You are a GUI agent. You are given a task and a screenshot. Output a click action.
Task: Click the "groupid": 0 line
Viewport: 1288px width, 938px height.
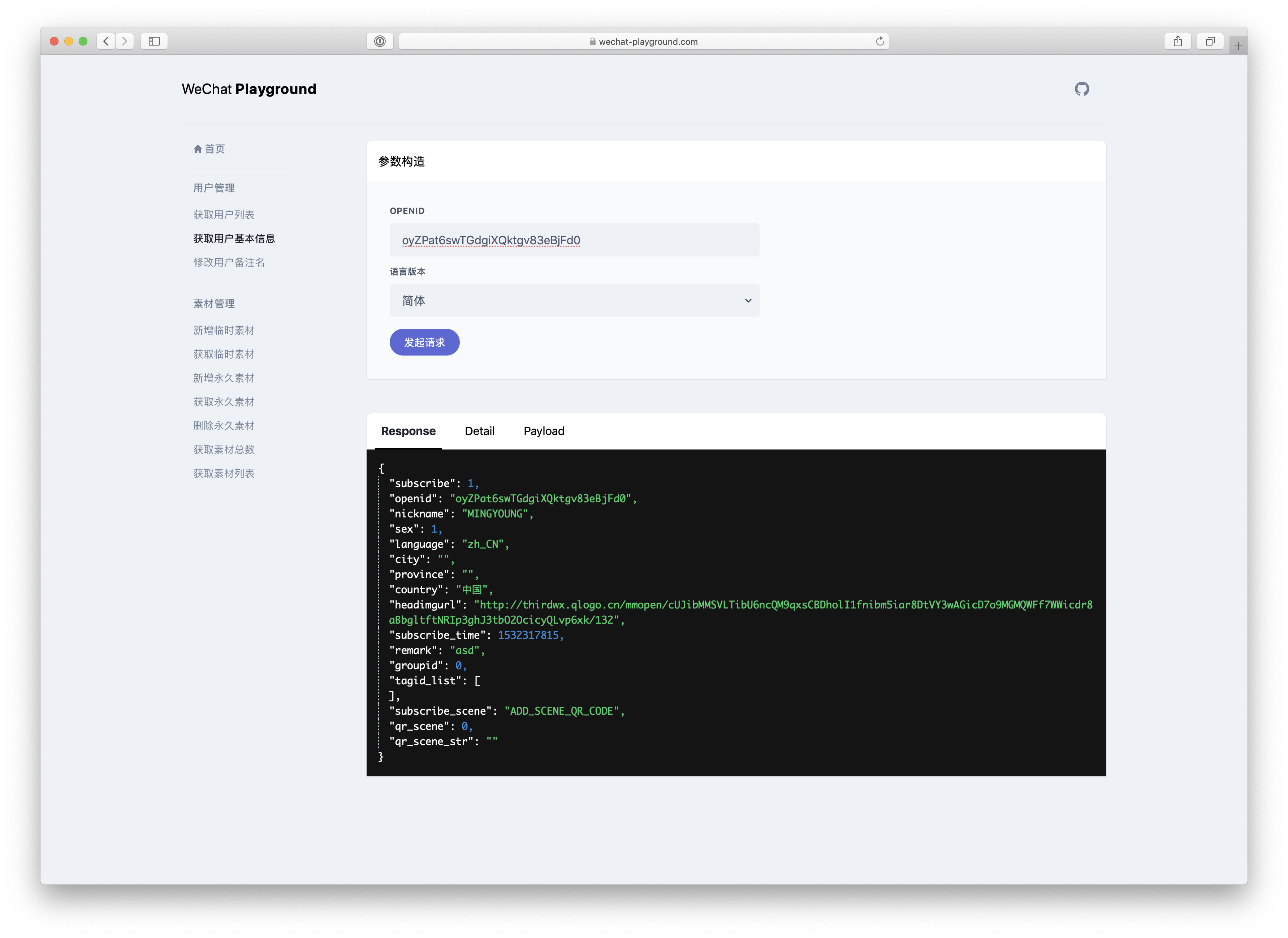click(428, 665)
